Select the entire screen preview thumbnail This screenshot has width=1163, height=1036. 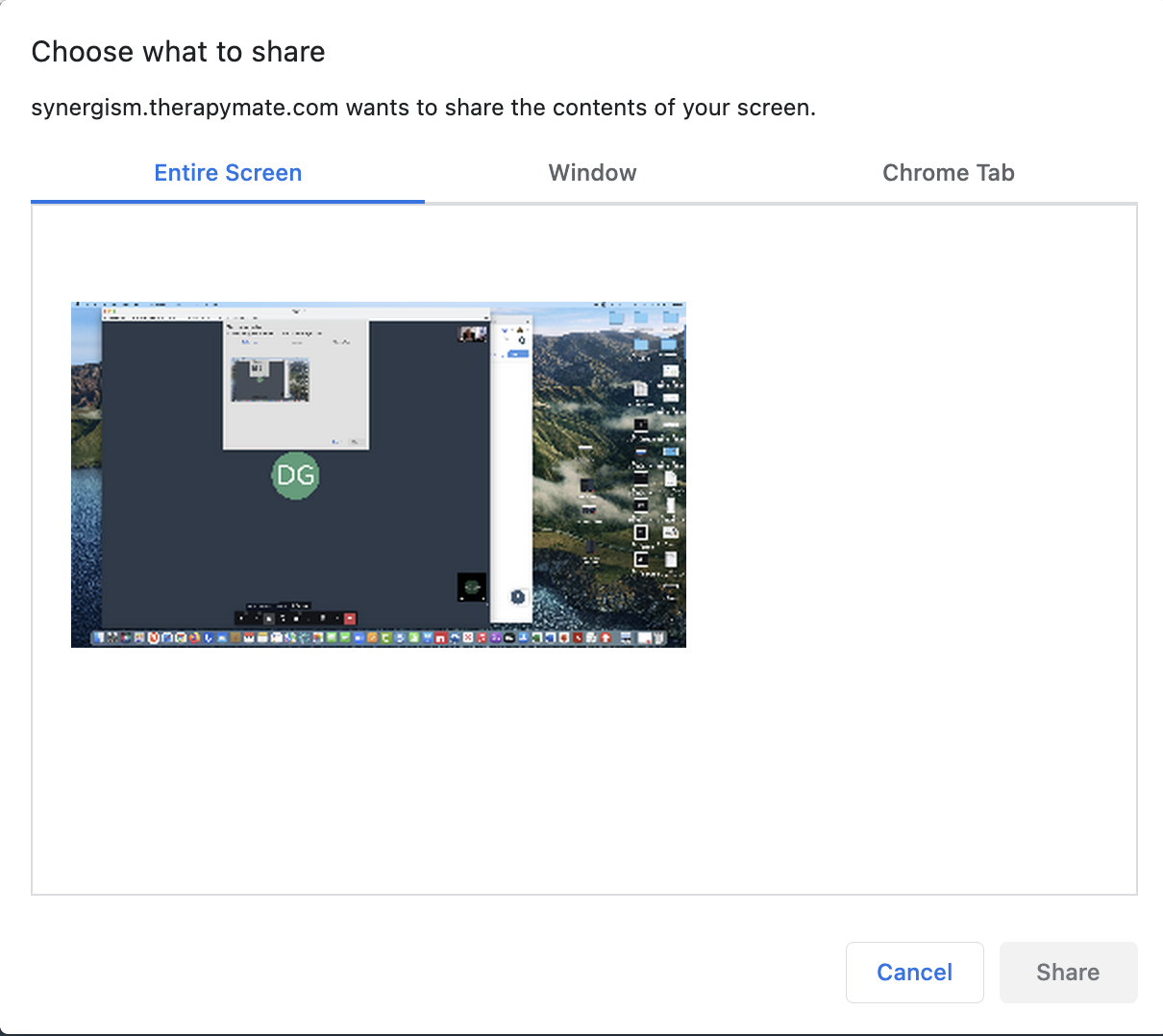(379, 475)
